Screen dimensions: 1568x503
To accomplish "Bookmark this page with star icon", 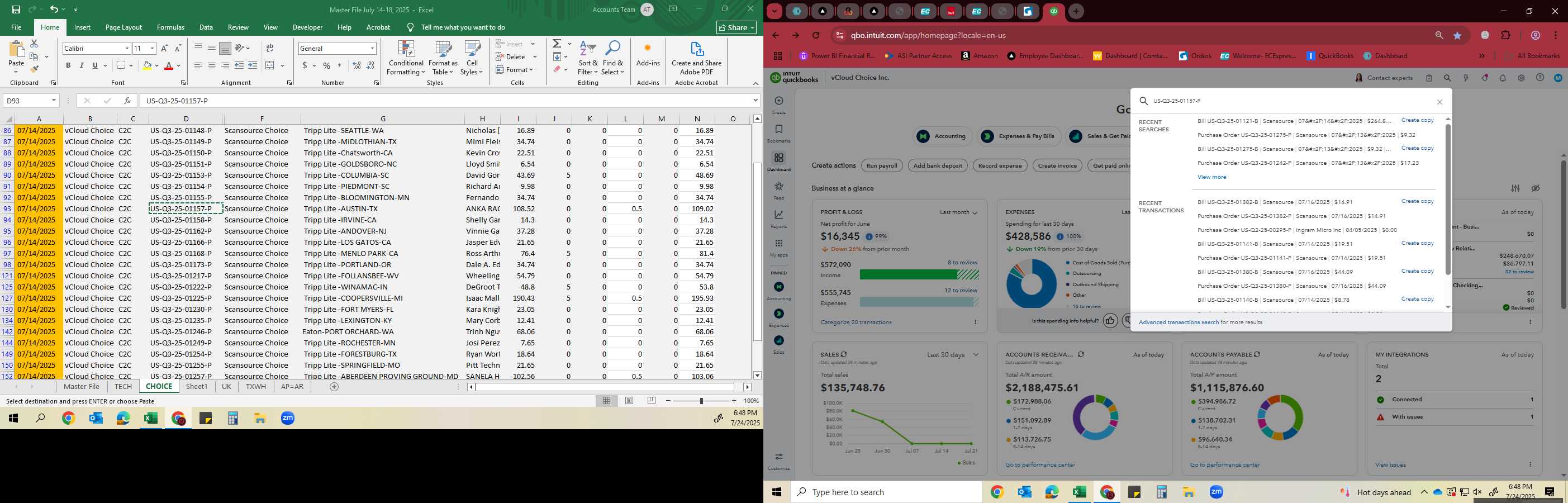I will (x=1457, y=35).
